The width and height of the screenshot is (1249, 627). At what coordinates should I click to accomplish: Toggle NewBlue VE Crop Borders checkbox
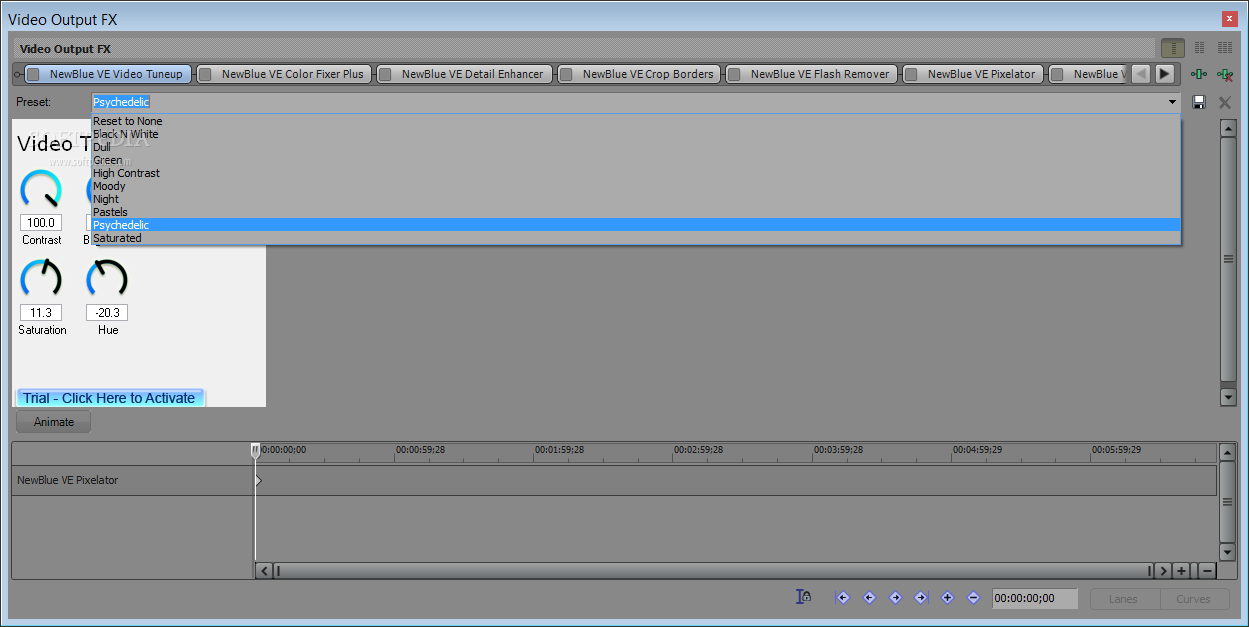566,74
